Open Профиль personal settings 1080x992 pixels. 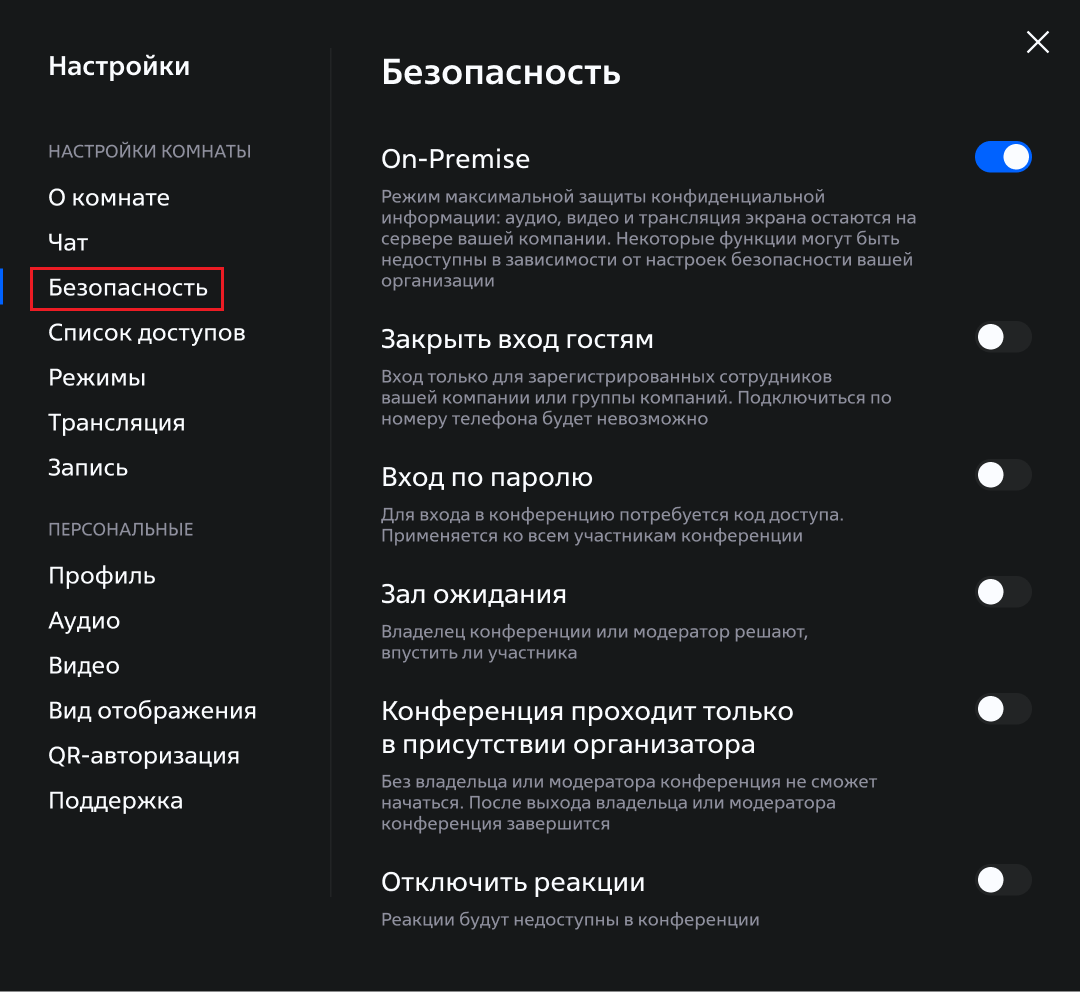pos(102,576)
